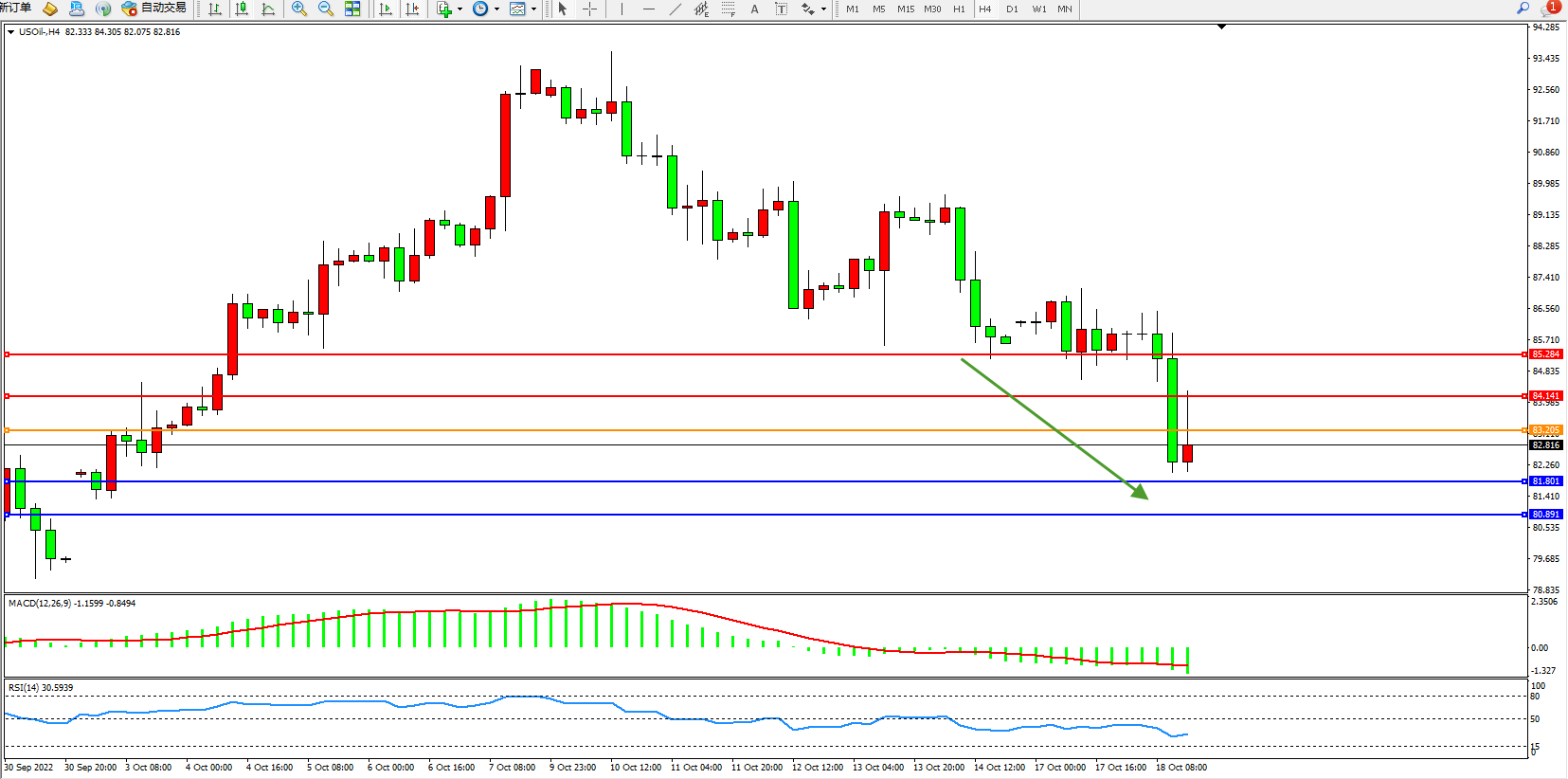The width and height of the screenshot is (1568, 779).
Task: Choose the vertical line drawing tool
Action: click(x=622, y=9)
